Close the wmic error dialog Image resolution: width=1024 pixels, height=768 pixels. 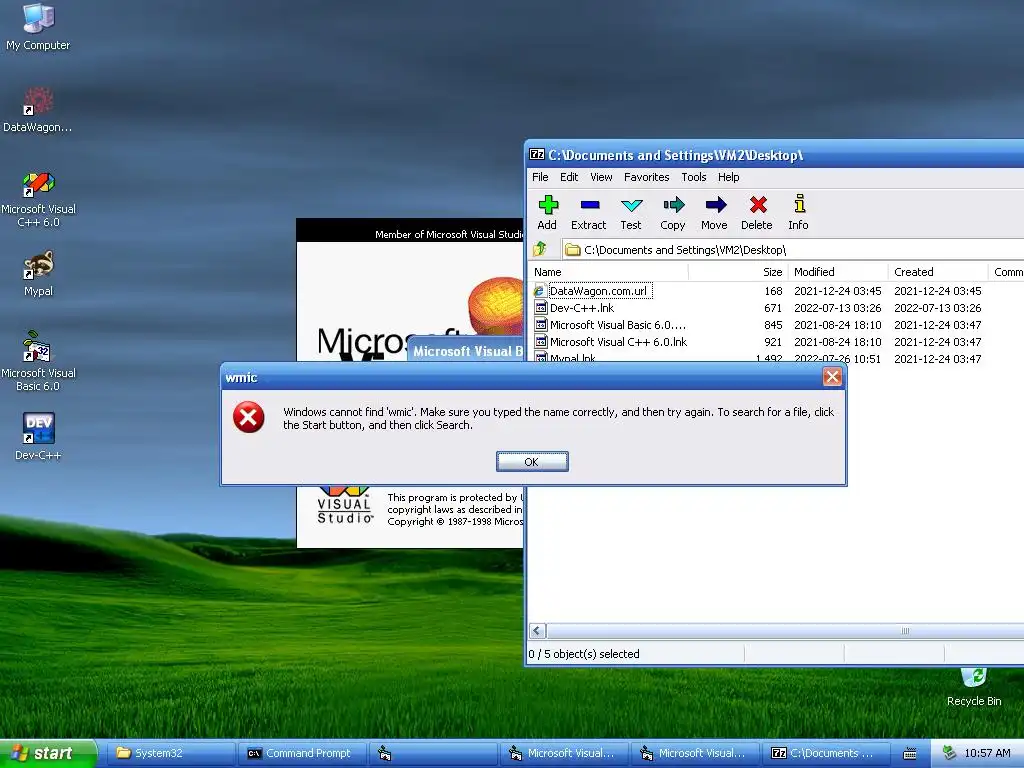tap(831, 377)
